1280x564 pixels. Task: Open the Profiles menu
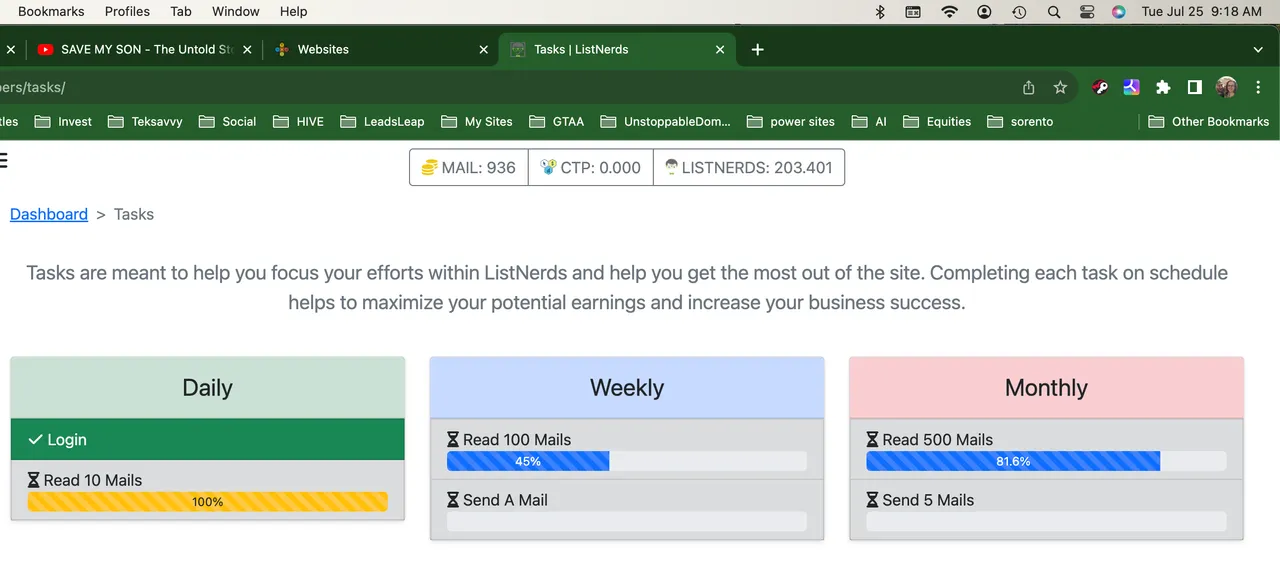click(x=127, y=12)
